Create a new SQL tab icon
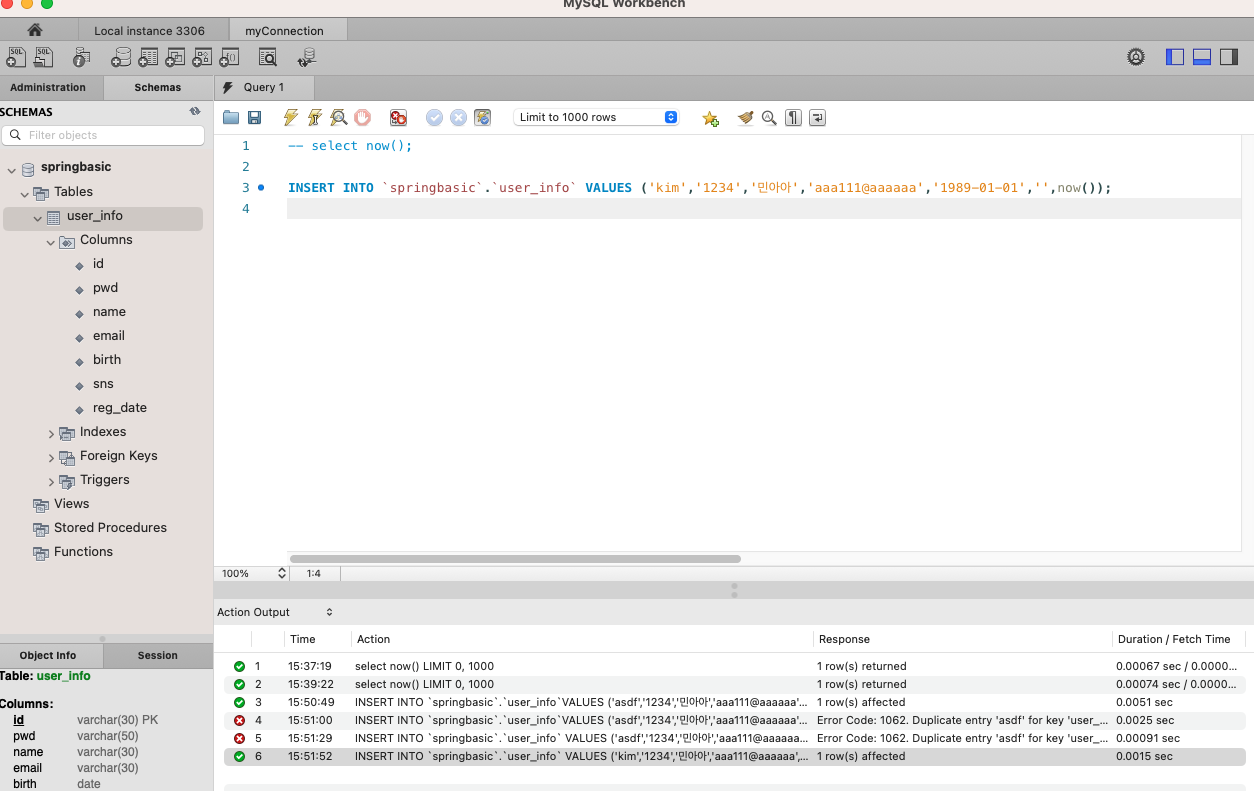Image resolution: width=1254 pixels, height=791 pixels. pos(17,58)
